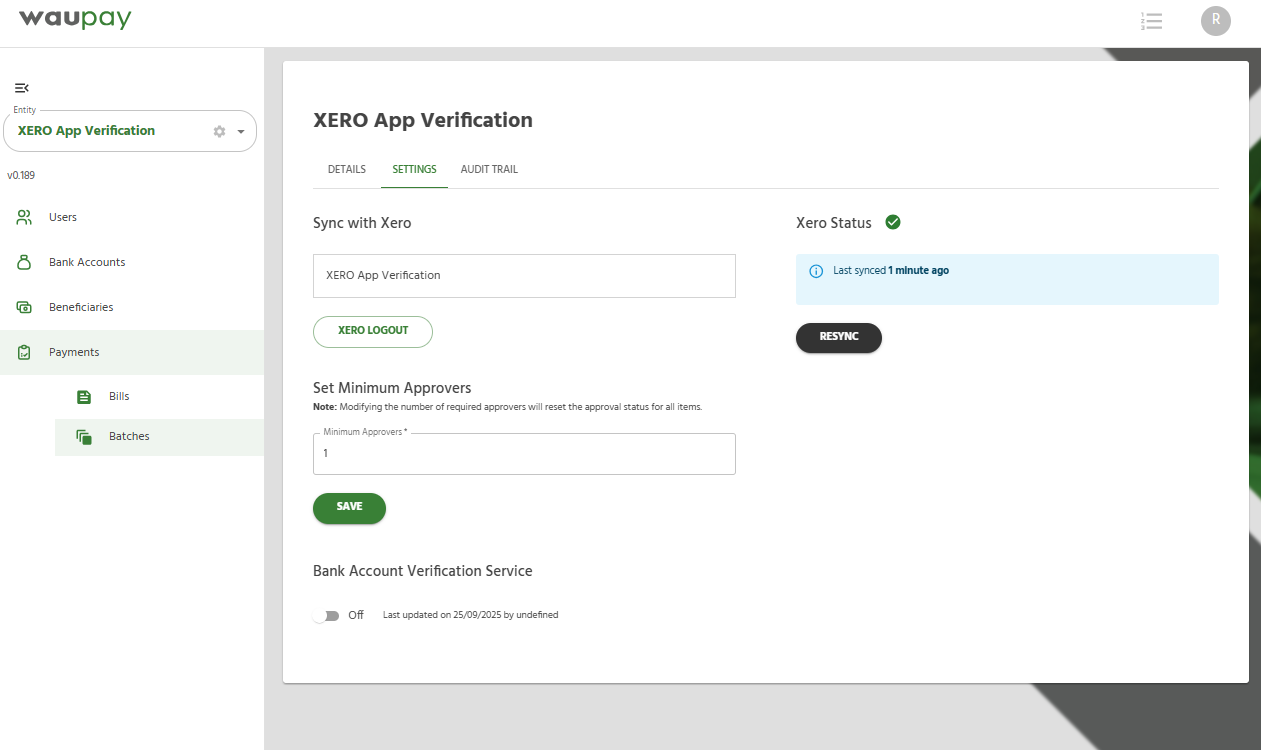The image size is (1261, 750).
Task: Click the Payments clipboard icon
Action: click(24, 352)
